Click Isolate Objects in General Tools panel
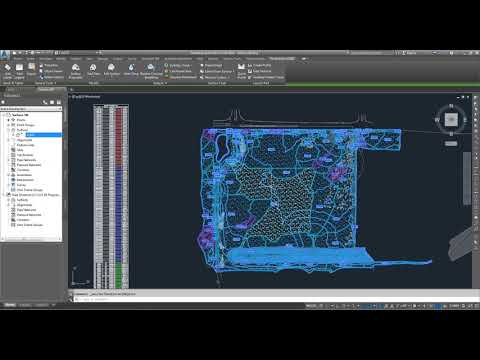 pos(51,77)
